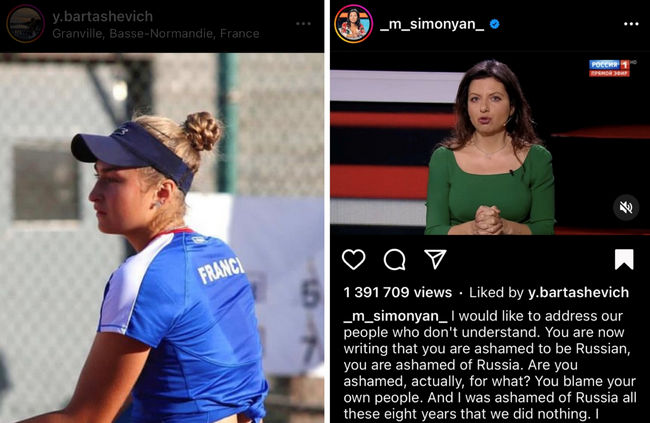Click the Россия 1 channel logo

[x=609, y=68]
